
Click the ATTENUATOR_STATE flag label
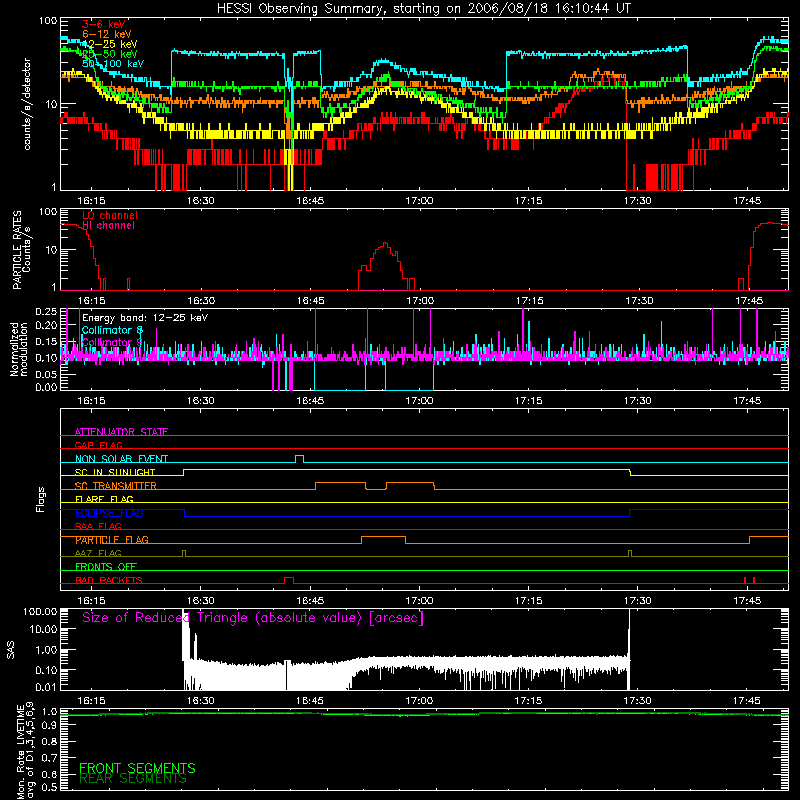click(x=121, y=432)
